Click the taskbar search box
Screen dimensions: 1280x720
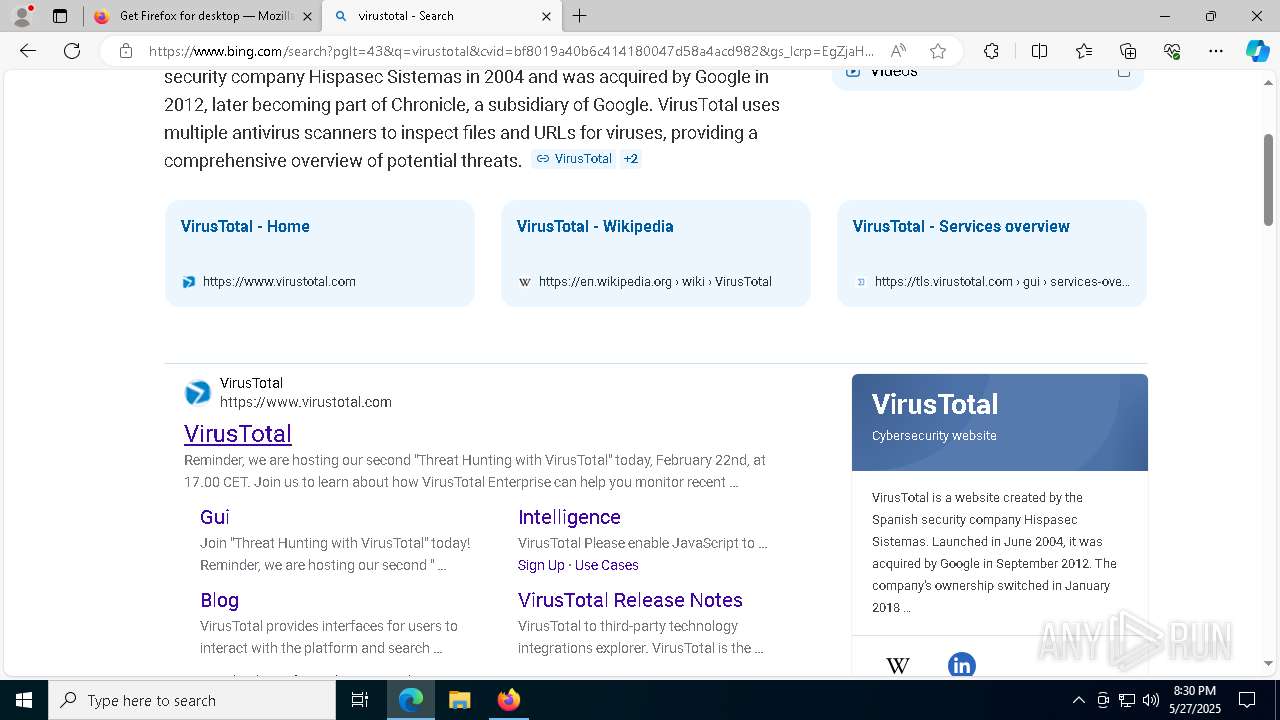click(192, 700)
